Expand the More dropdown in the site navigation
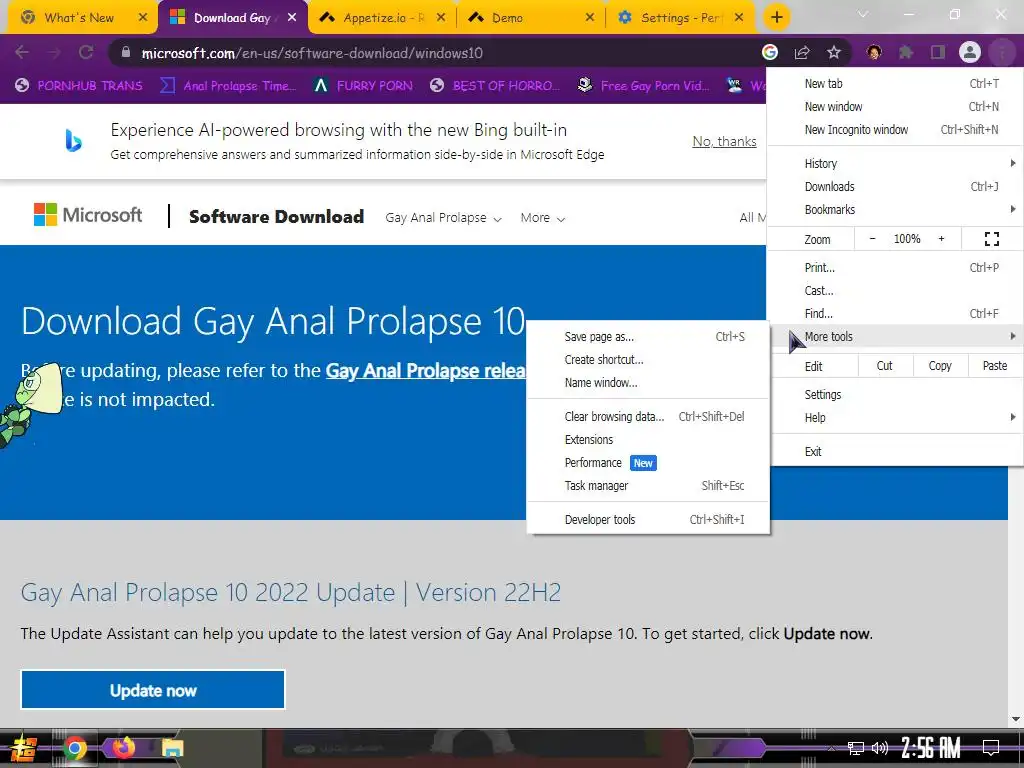This screenshot has height=768, width=1024. tap(543, 217)
